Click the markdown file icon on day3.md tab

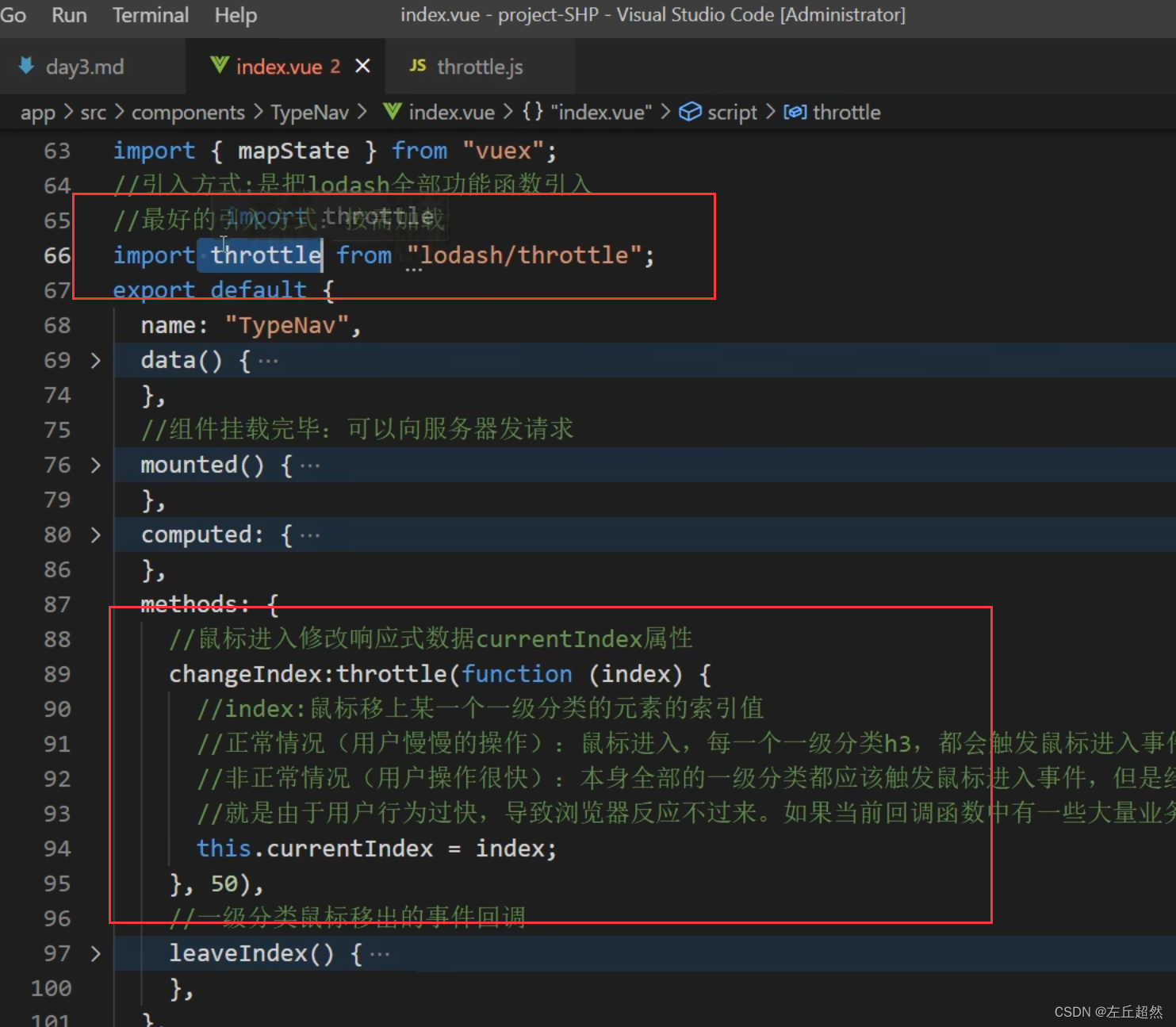[26, 66]
